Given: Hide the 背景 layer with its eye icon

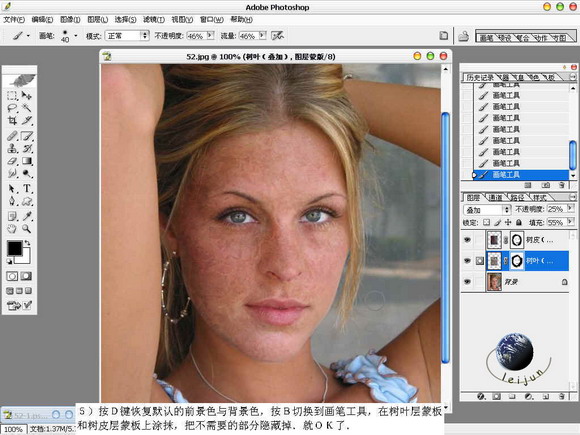Looking at the screenshot, I should tap(467, 282).
